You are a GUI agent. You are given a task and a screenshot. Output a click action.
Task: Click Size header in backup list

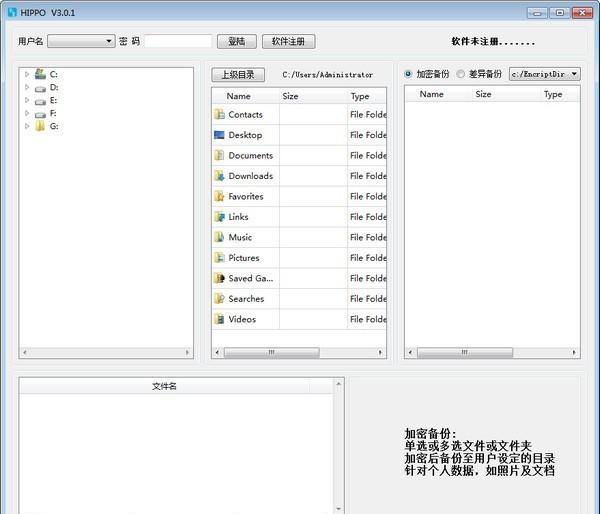click(483, 94)
